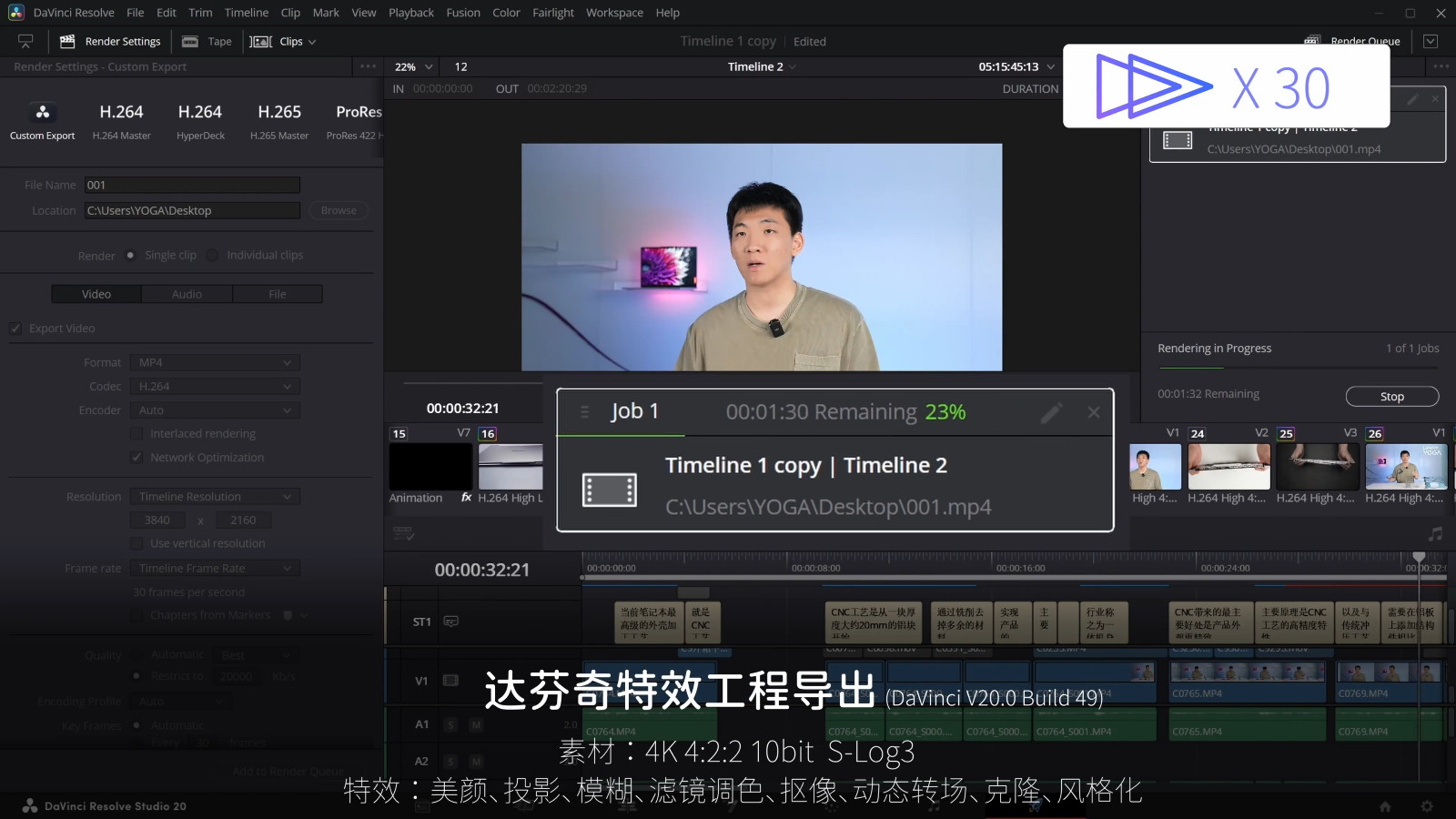Image resolution: width=1456 pixels, height=819 pixels.
Task: Click the fx badge on clip 16
Action: [x=467, y=498]
